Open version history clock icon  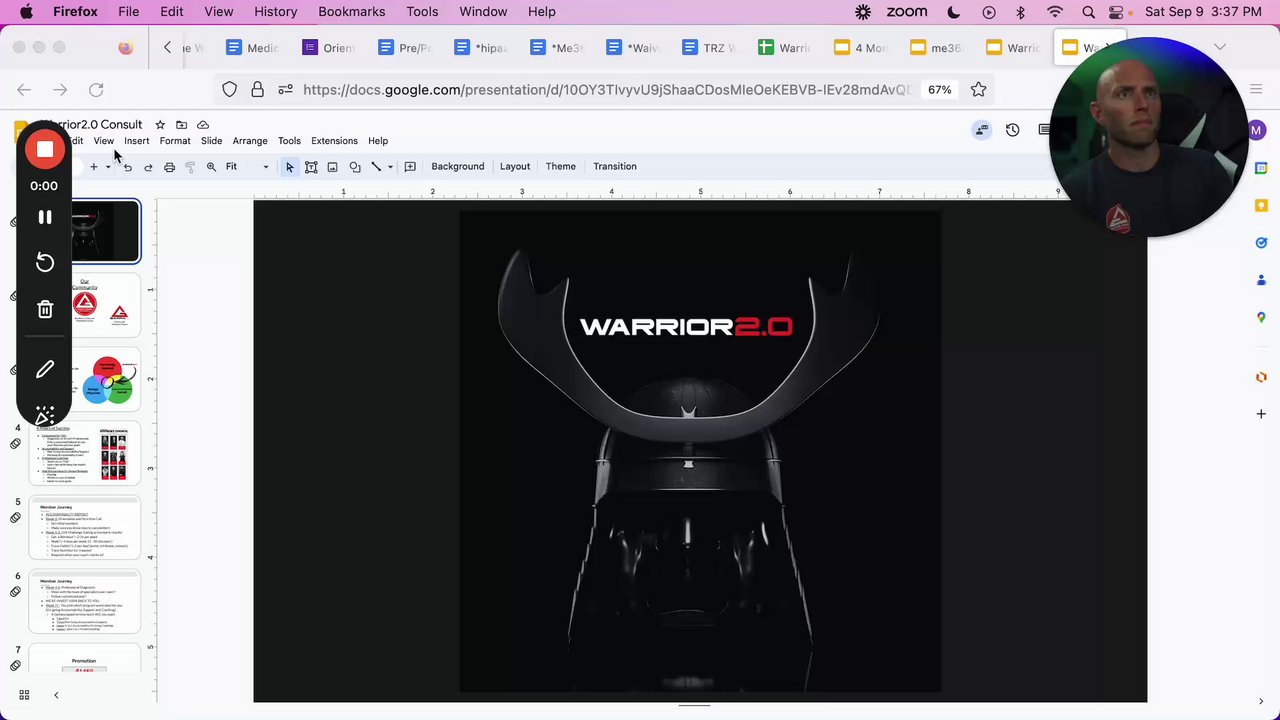1012,130
